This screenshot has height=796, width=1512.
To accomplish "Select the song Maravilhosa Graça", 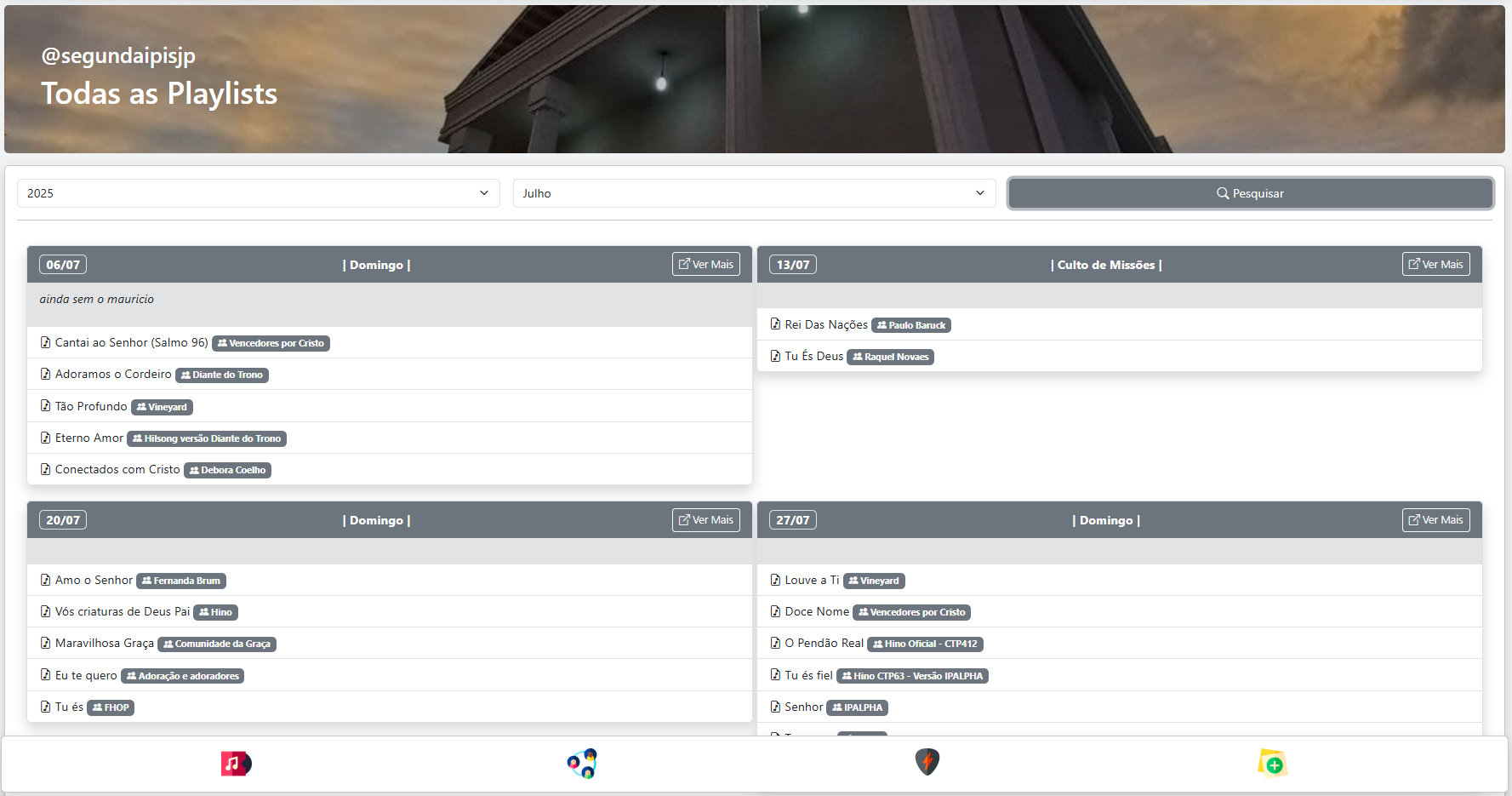I will 105,644.
